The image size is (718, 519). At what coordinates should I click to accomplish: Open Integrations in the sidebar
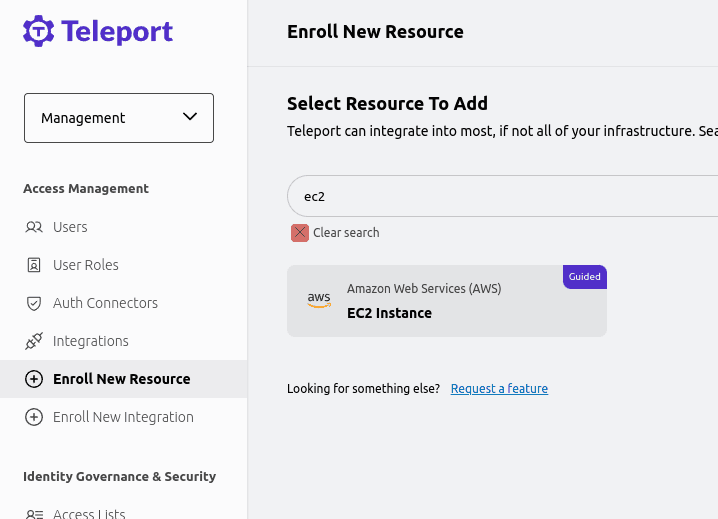(x=124, y=341)
